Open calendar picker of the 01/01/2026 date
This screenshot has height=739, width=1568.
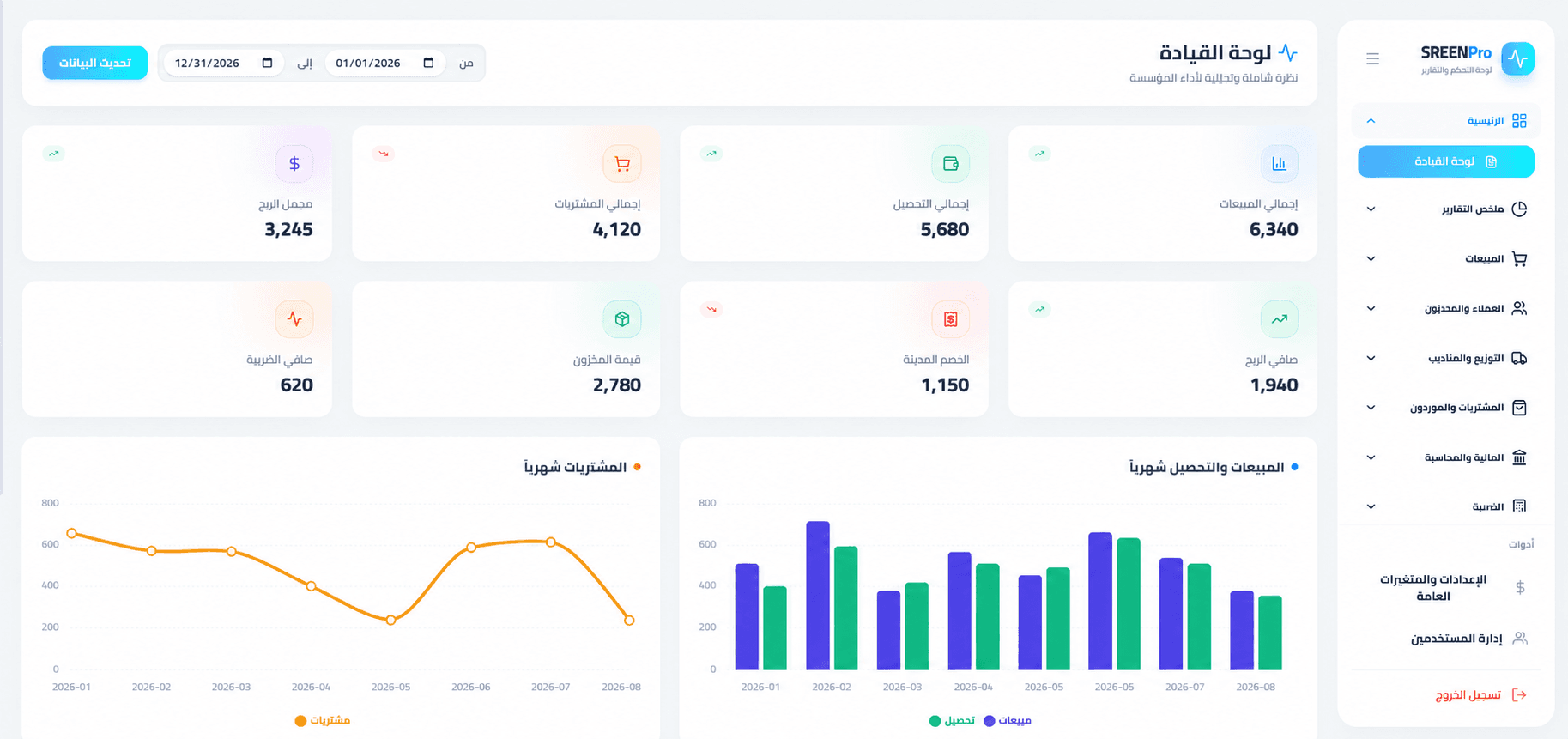[x=428, y=63]
